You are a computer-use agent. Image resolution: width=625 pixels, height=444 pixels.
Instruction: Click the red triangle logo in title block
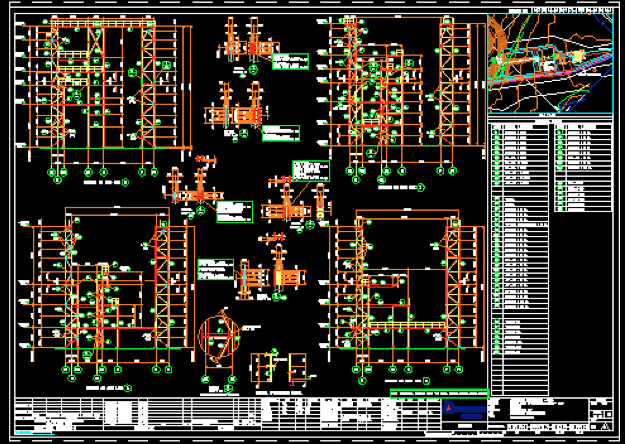click(452, 408)
